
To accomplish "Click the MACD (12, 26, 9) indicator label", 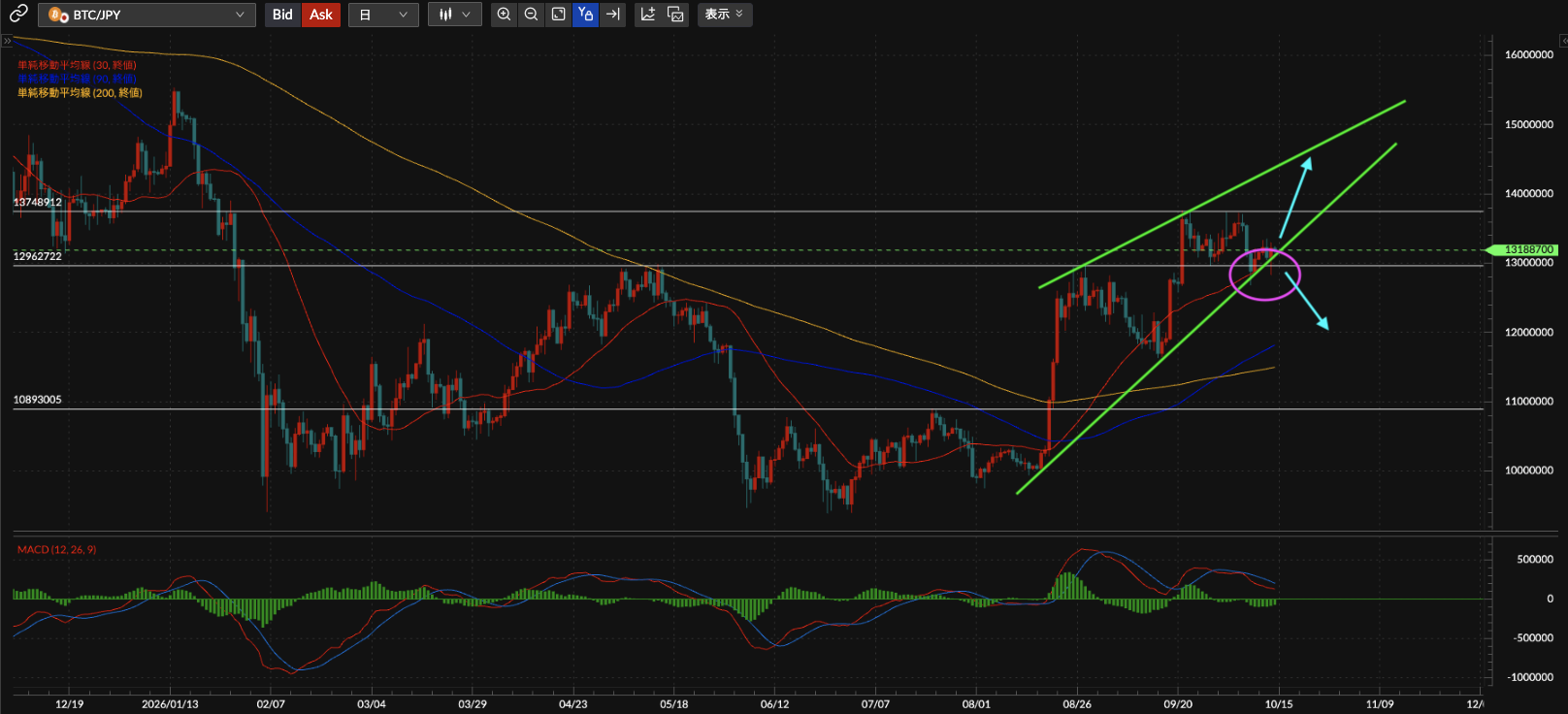I will point(56,549).
